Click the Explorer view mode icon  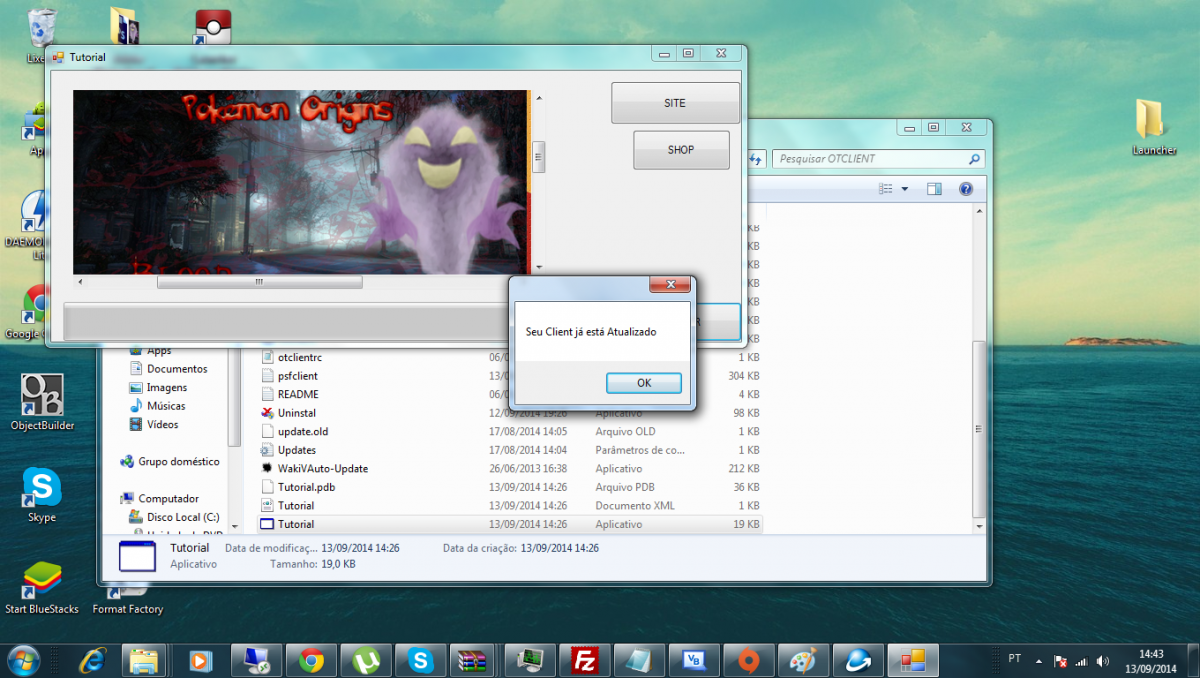[885, 189]
